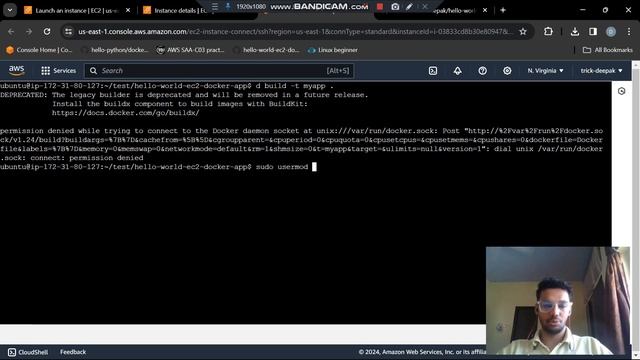
Task: Close the Launch an instance tab
Action: tap(128, 10)
